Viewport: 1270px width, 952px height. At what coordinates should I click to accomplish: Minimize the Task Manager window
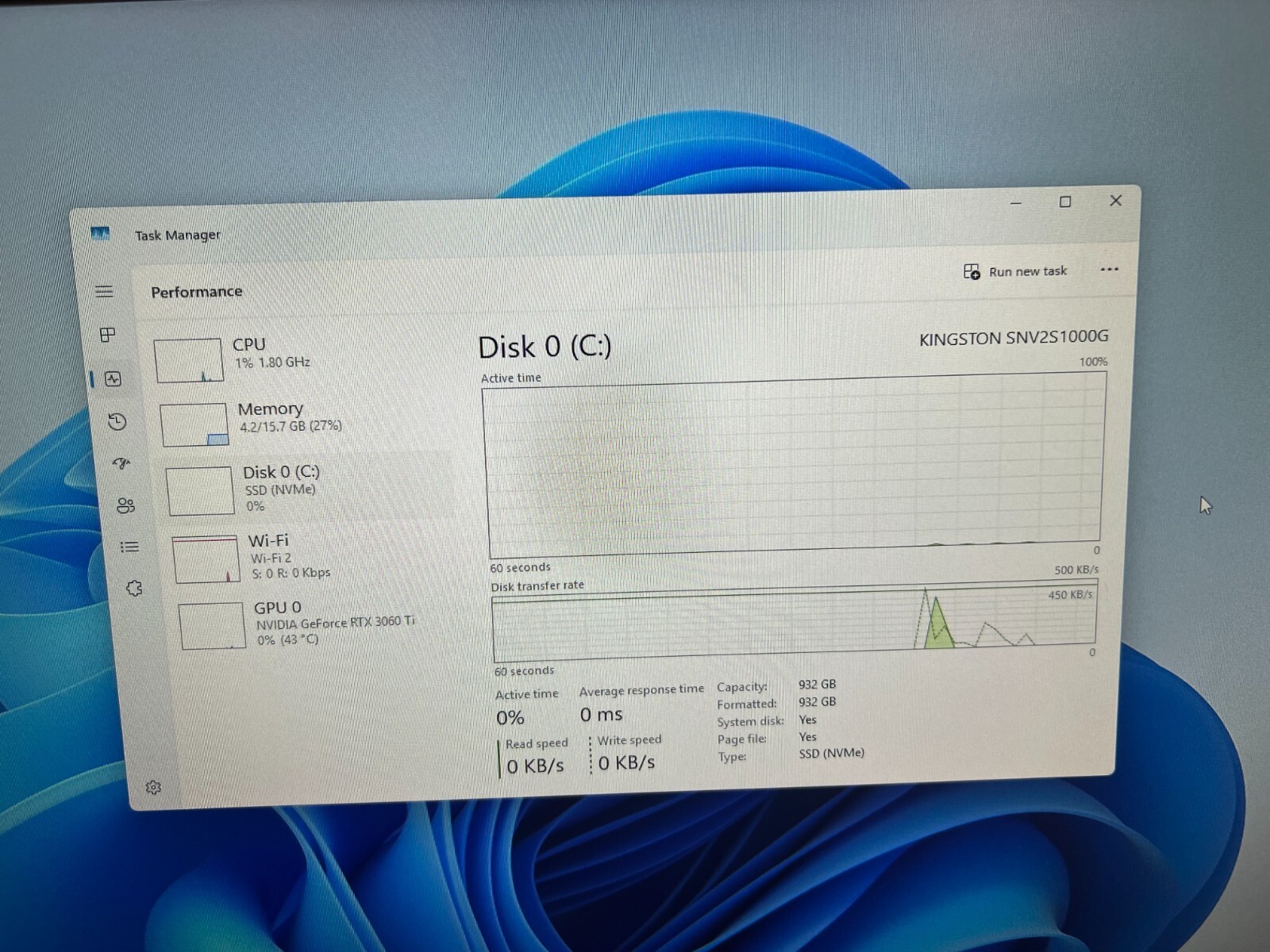(1016, 203)
